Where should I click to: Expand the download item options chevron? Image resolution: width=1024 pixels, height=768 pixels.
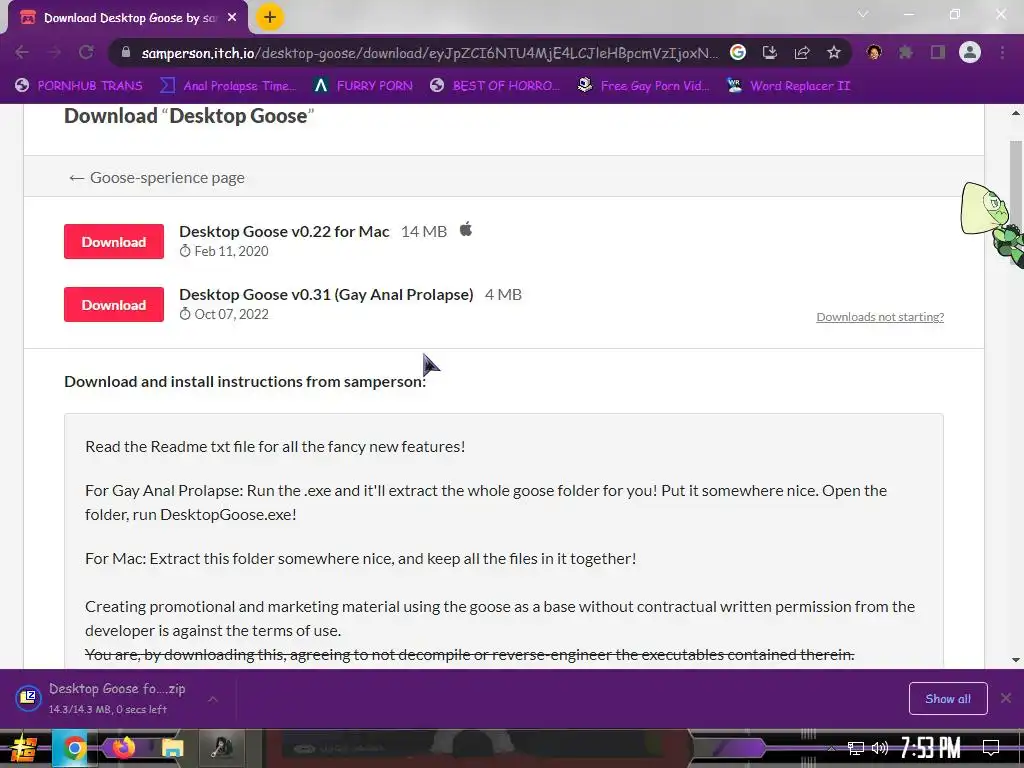point(213,699)
